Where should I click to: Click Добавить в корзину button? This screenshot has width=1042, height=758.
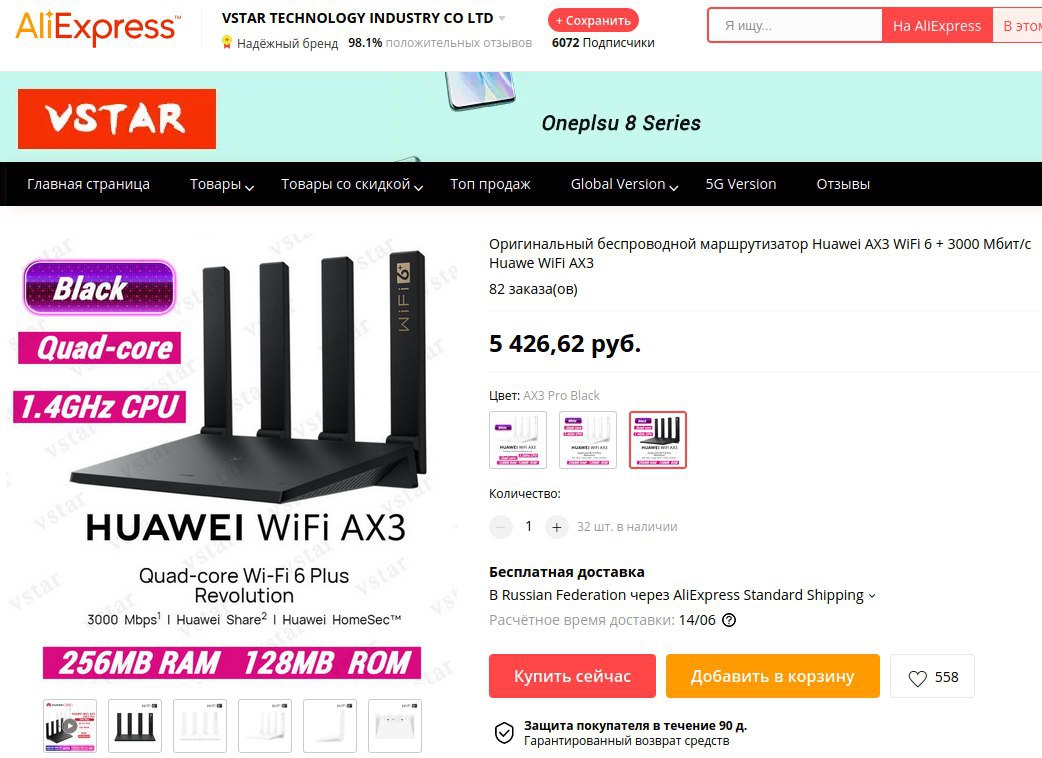772,676
